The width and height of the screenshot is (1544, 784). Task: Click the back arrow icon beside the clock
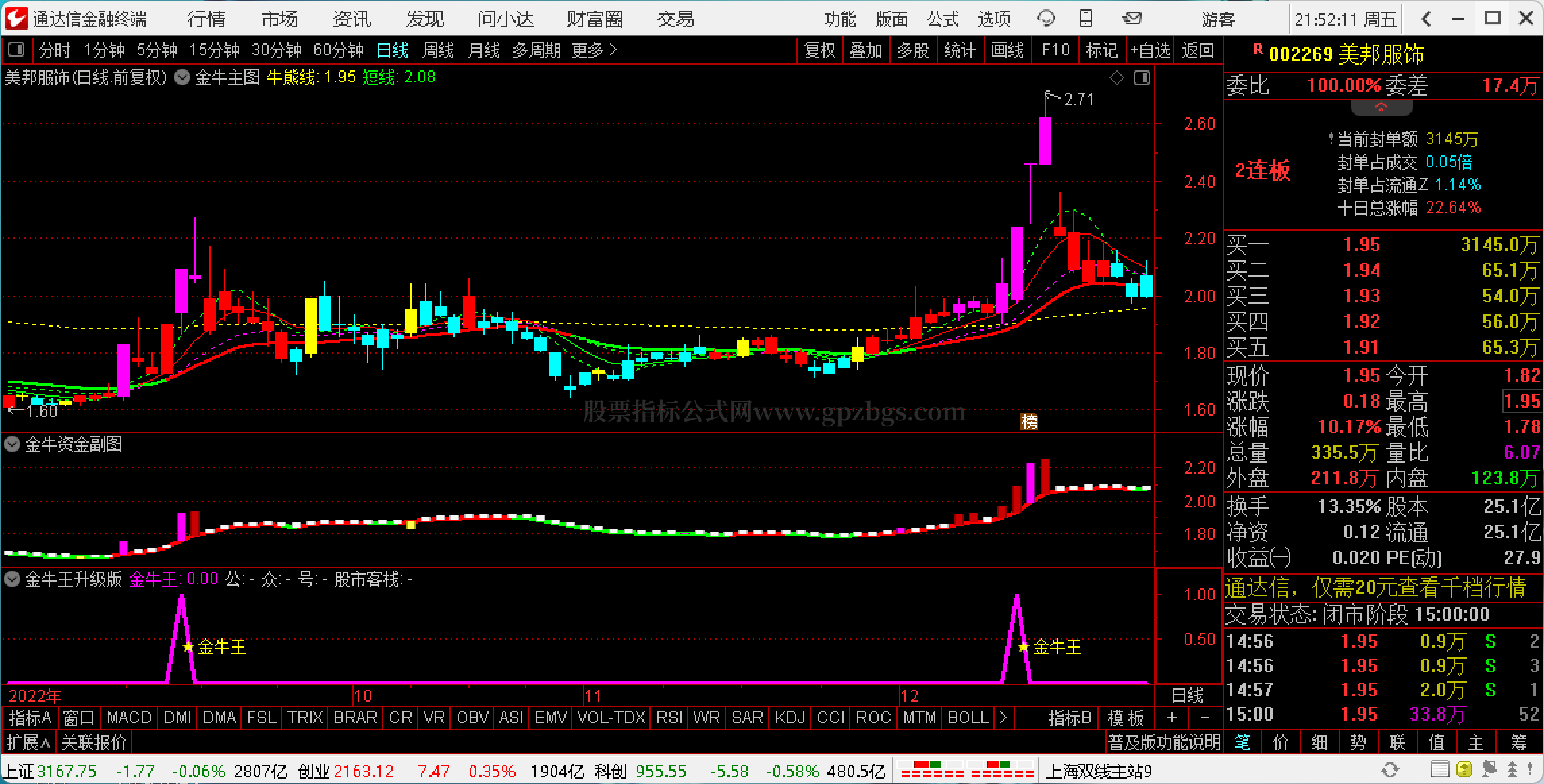1427,19
